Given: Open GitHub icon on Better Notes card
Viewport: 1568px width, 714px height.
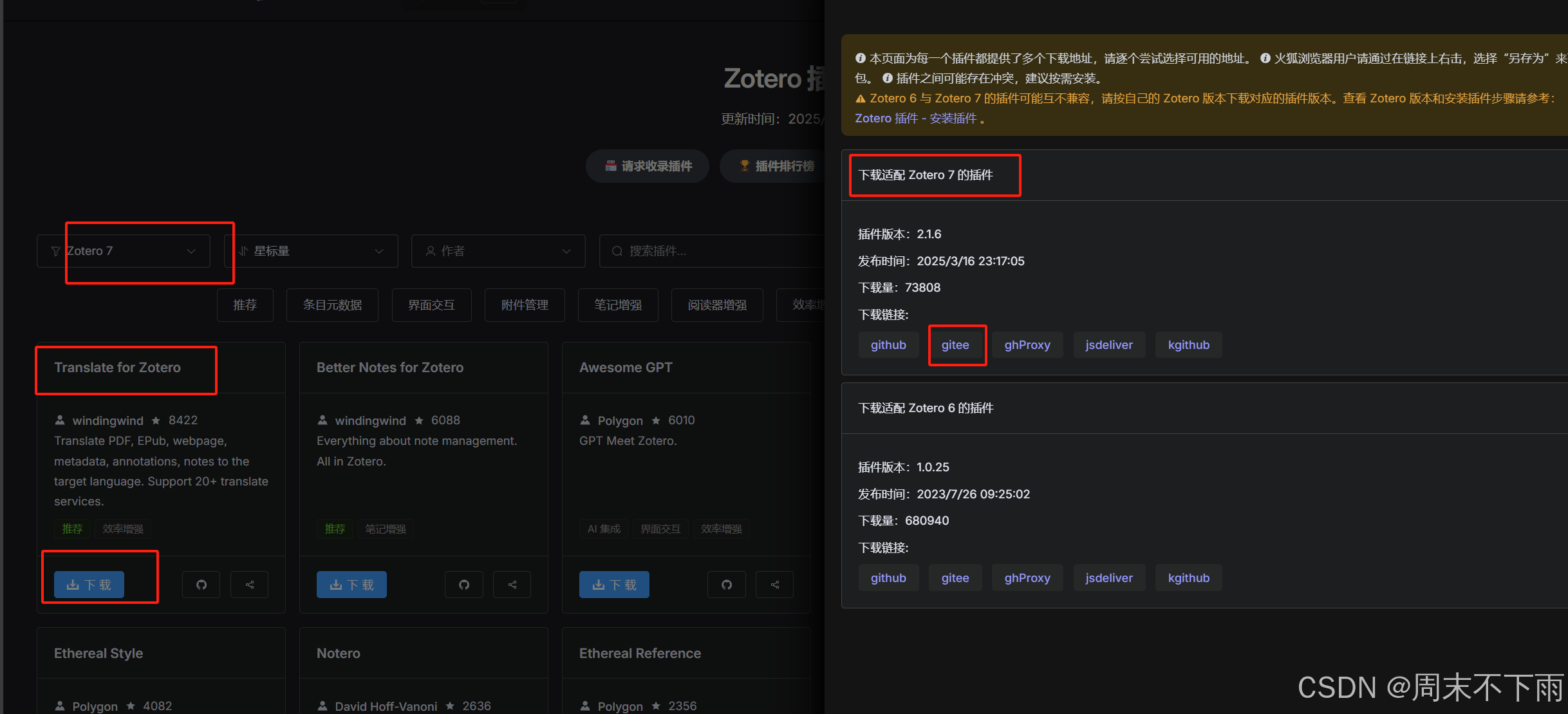Looking at the screenshot, I should tap(463, 585).
